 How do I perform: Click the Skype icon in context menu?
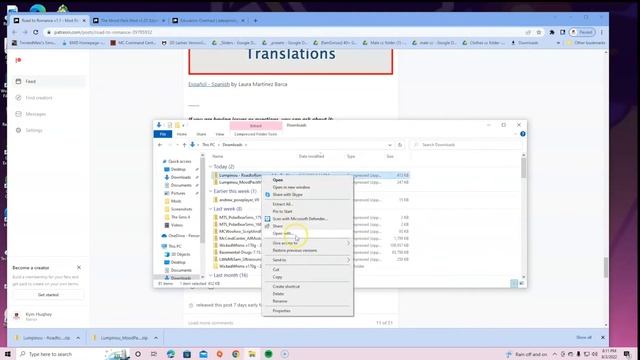click(x=268, y=195)
